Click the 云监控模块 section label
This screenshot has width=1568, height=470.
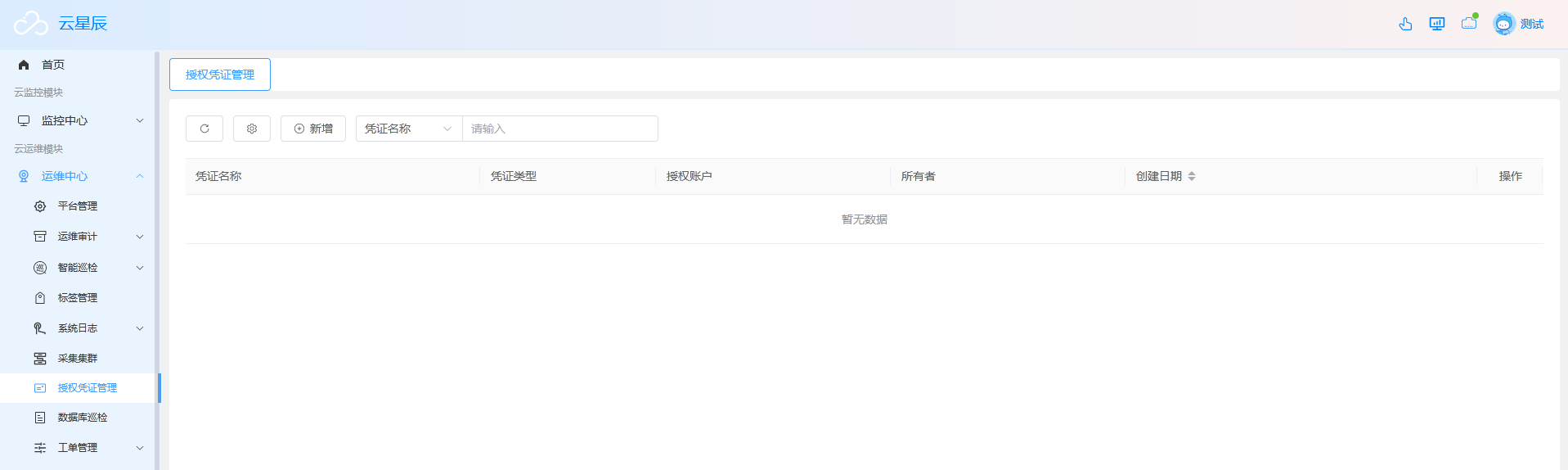tap(38, 93)
